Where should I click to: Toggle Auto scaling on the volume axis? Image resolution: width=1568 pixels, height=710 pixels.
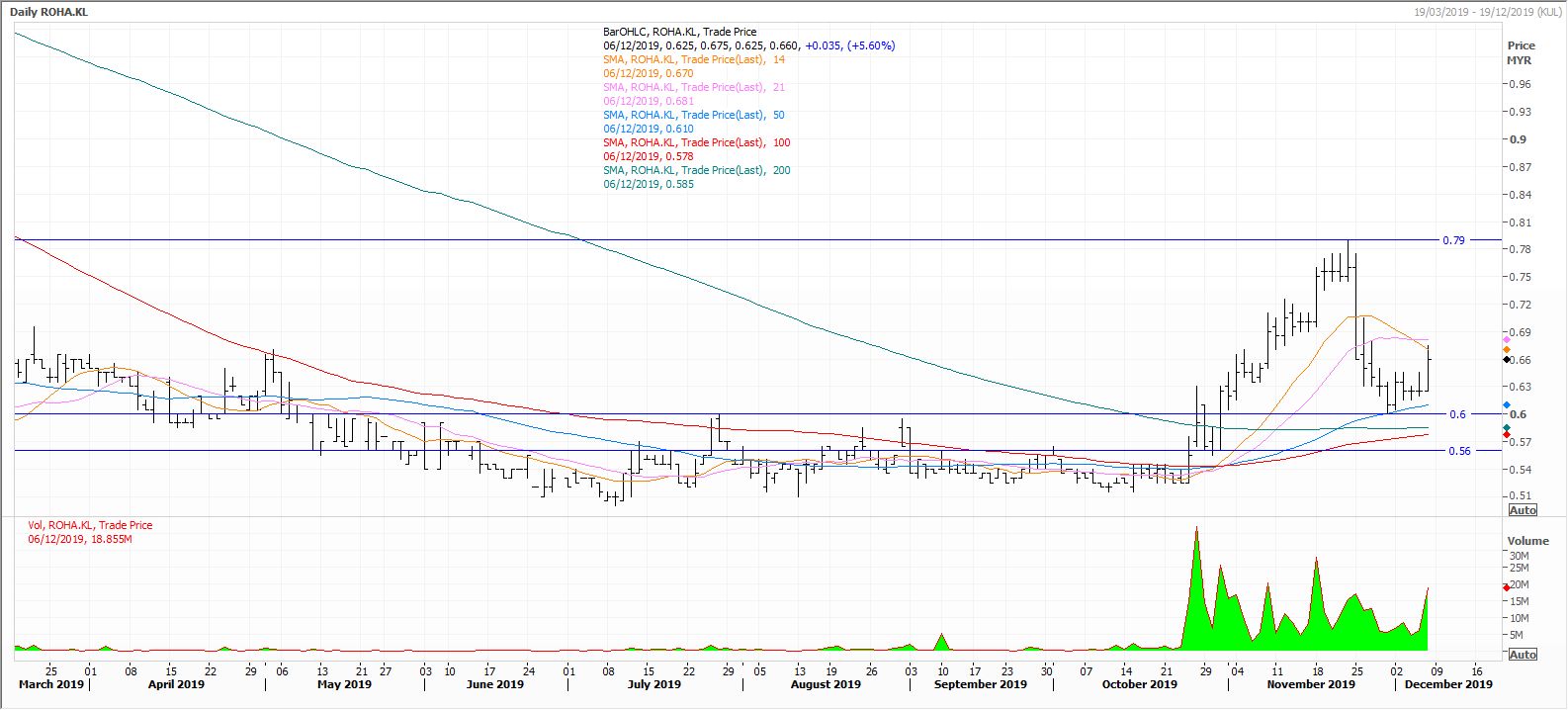click(1523, 655)
